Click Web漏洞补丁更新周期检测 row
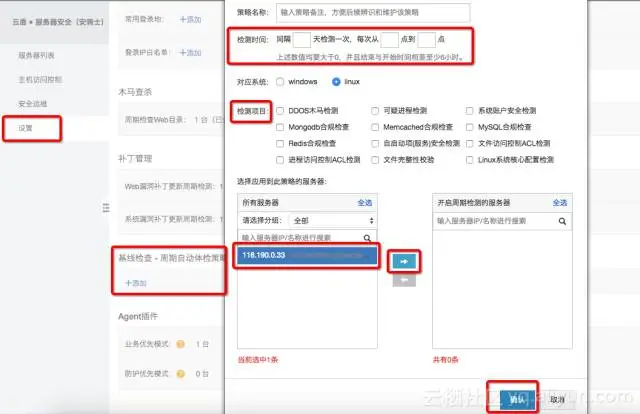 174,186
